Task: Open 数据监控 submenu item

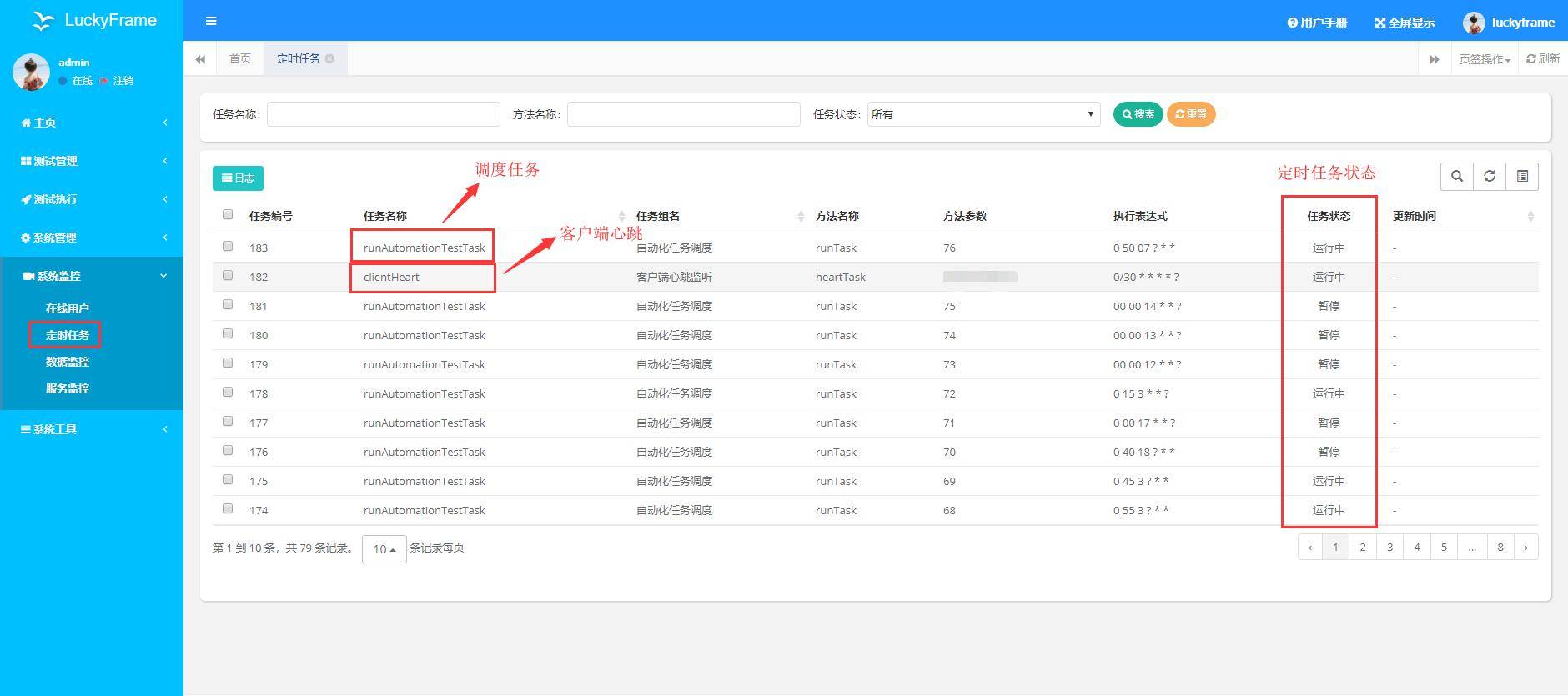Action: 68,362
